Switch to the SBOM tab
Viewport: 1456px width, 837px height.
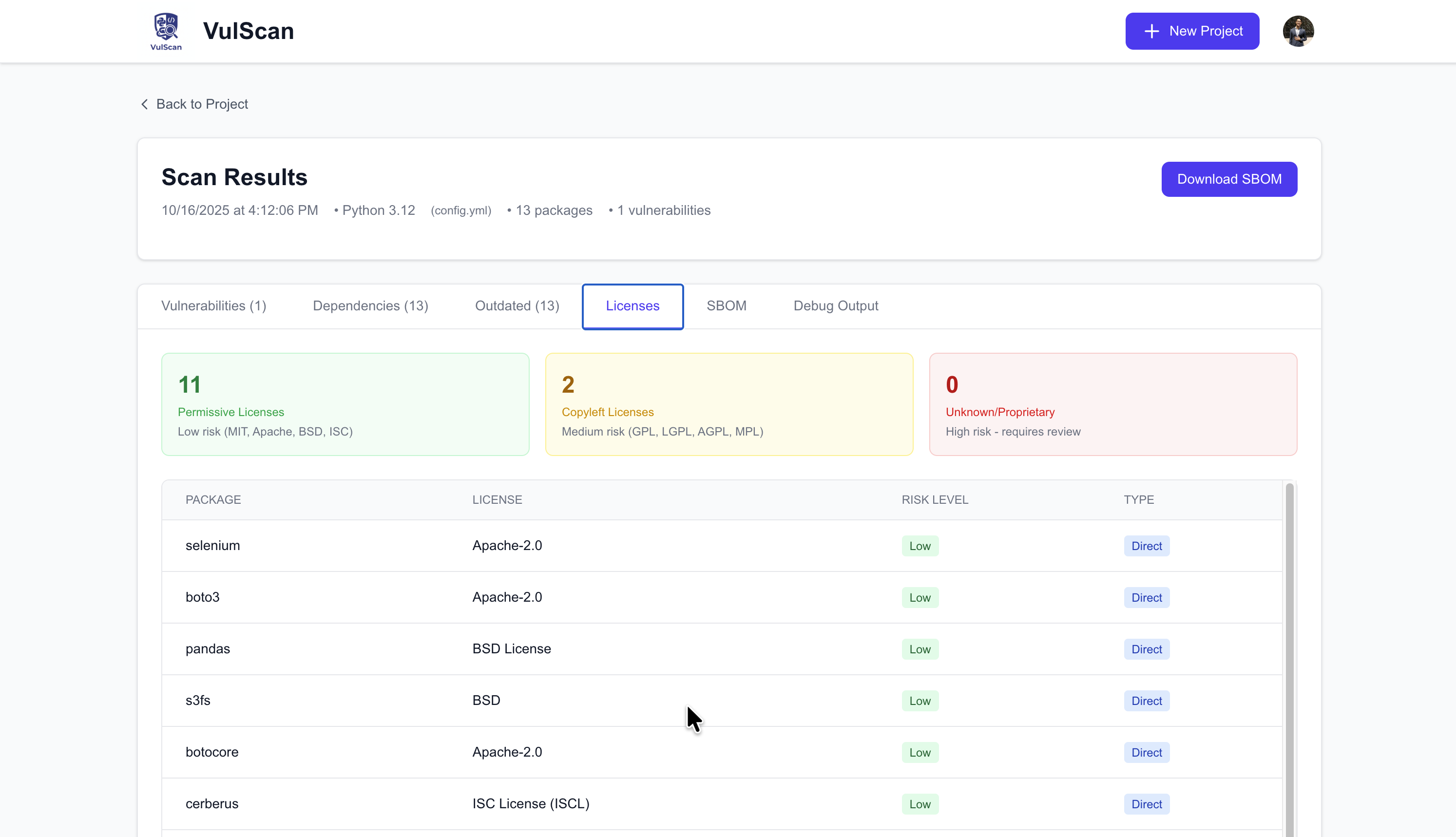[x=726, y=306]
